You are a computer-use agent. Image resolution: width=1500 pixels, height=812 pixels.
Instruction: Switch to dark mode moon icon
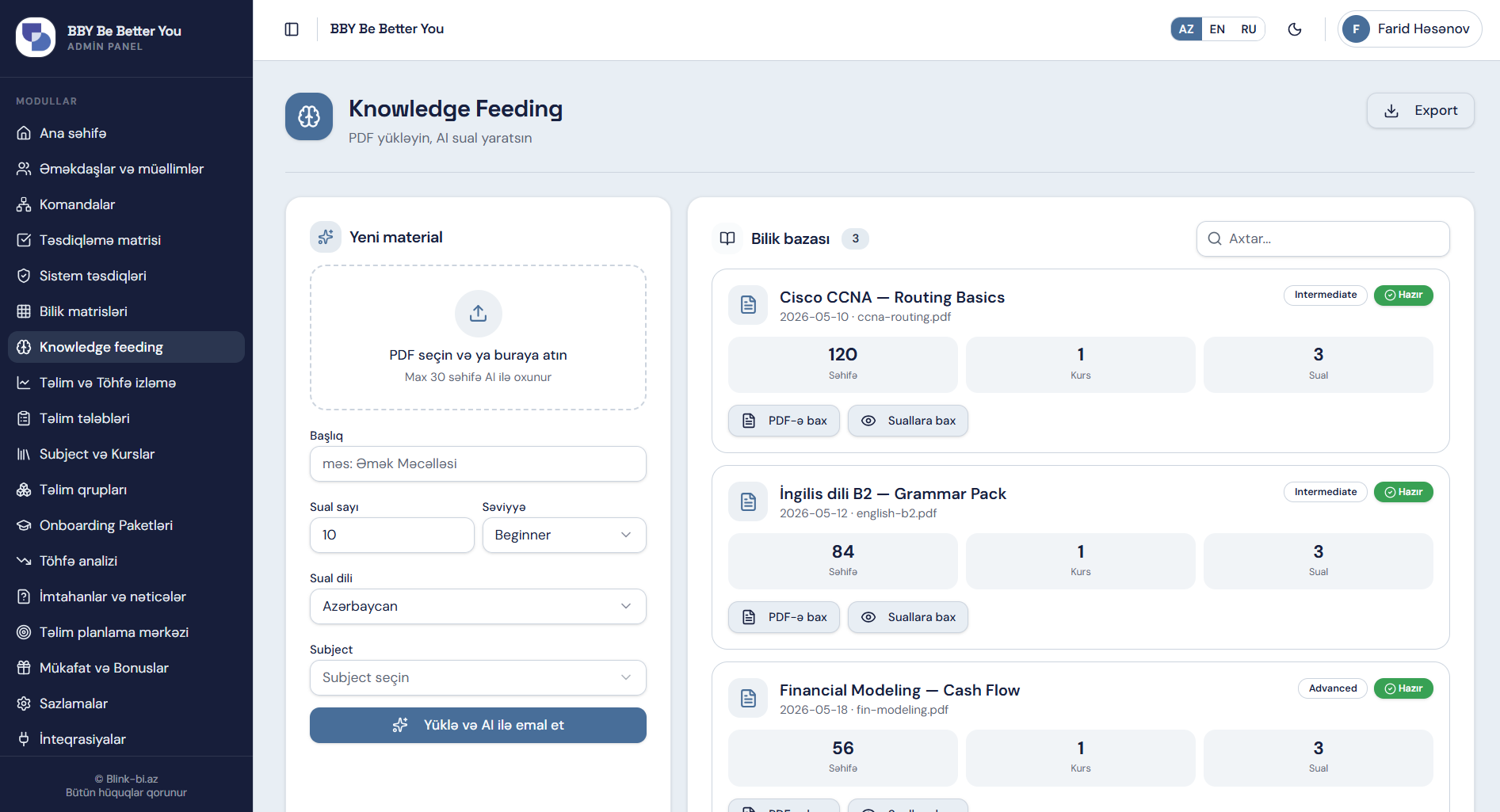(x=1295, y=29)
